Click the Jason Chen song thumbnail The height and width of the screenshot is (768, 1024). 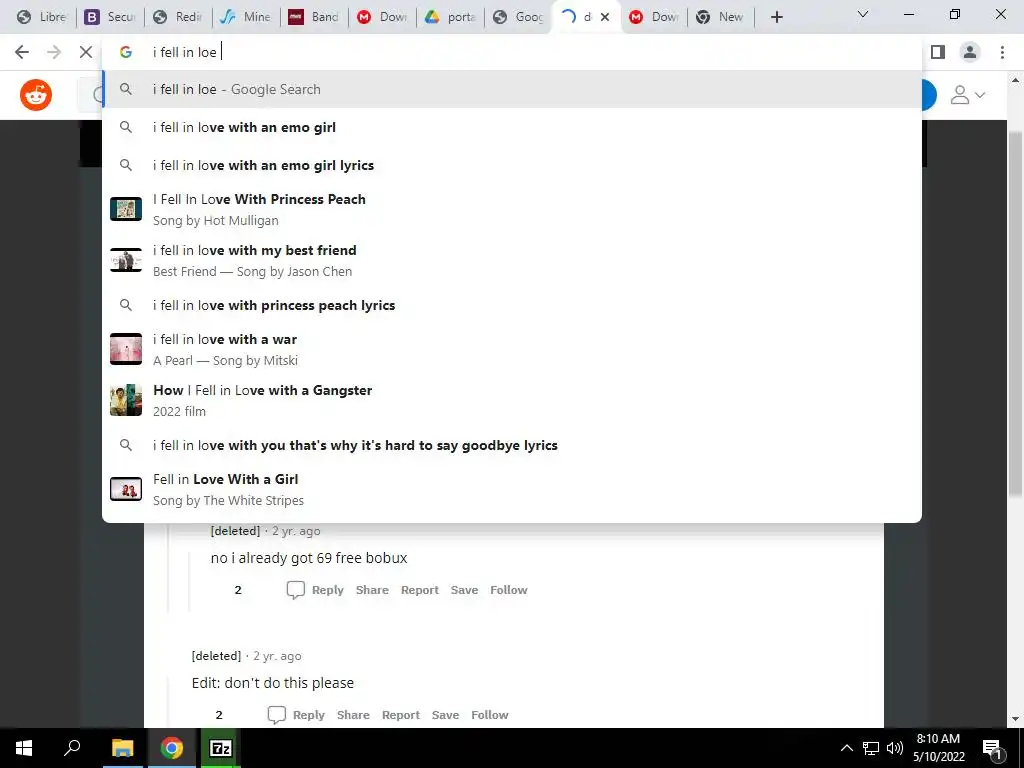(x=126, y=260)
